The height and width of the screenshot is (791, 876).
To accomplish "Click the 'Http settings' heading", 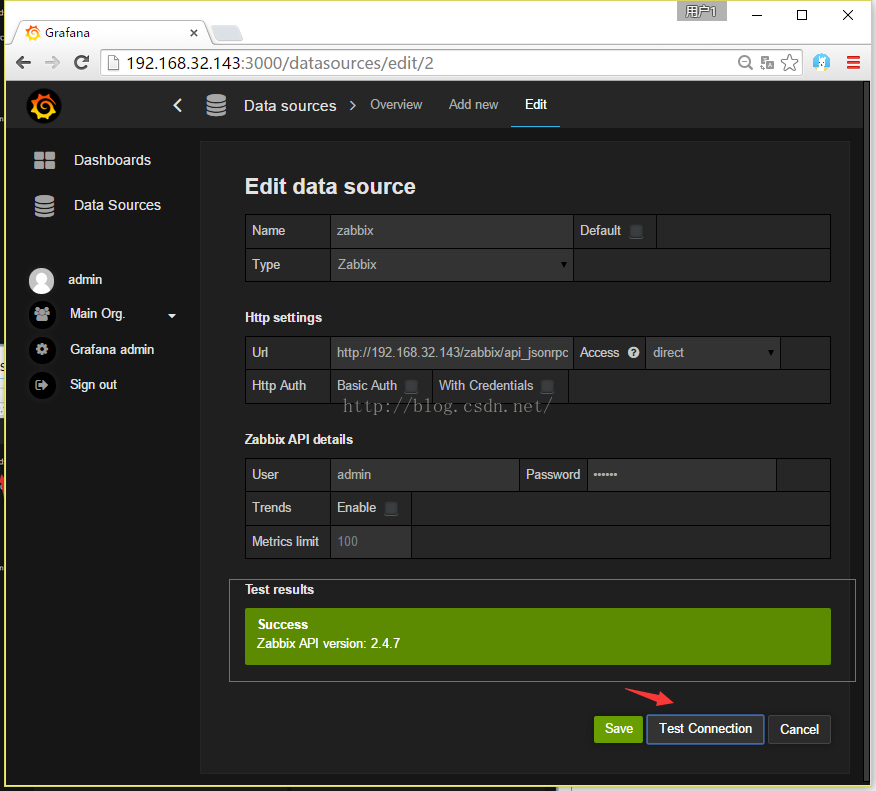I will (x=283, y=318).
